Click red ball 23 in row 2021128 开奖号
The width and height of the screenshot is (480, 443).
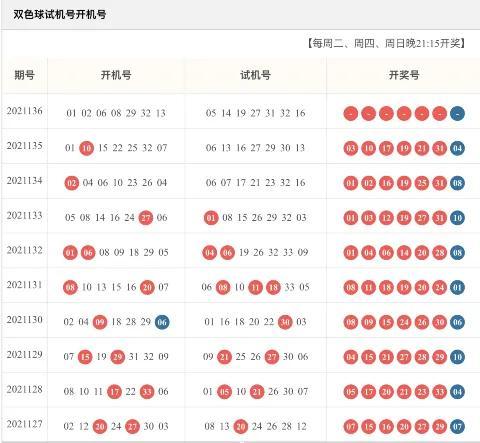click(x=422, y=392)
